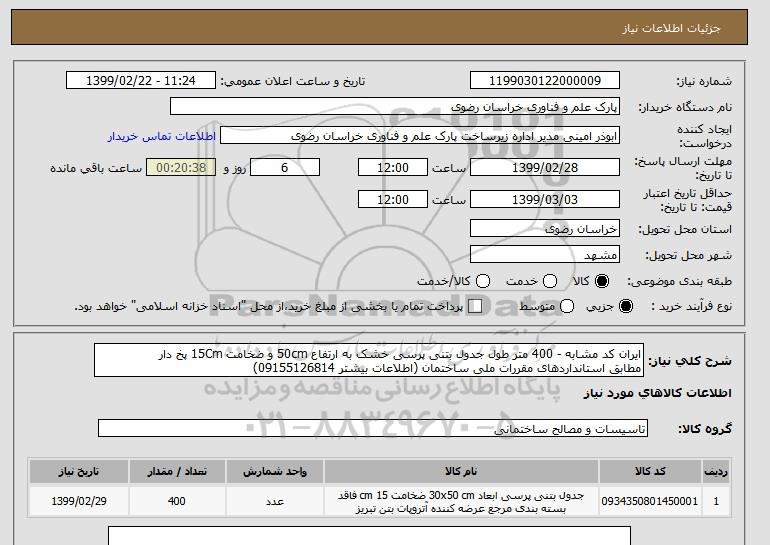This screenshot has height=545, width=770.
Task: Click the اطلاعات کالاهای مورد نیاز heading
Action: [657, 393]
